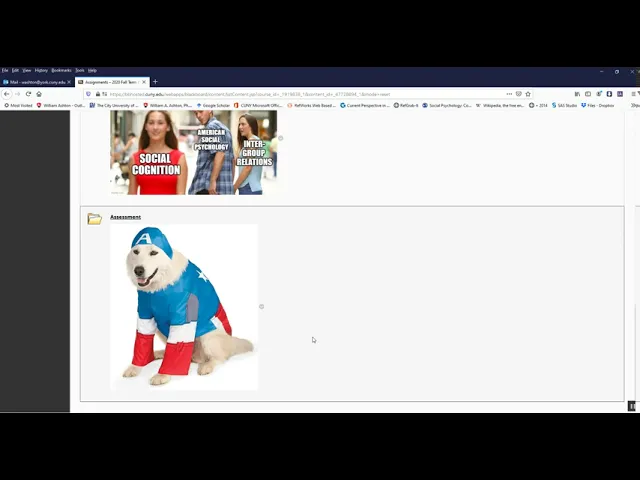This screenshot has height=480, width=640.
Task: Click the forward navigation arrow
Action: pos(18,94)
